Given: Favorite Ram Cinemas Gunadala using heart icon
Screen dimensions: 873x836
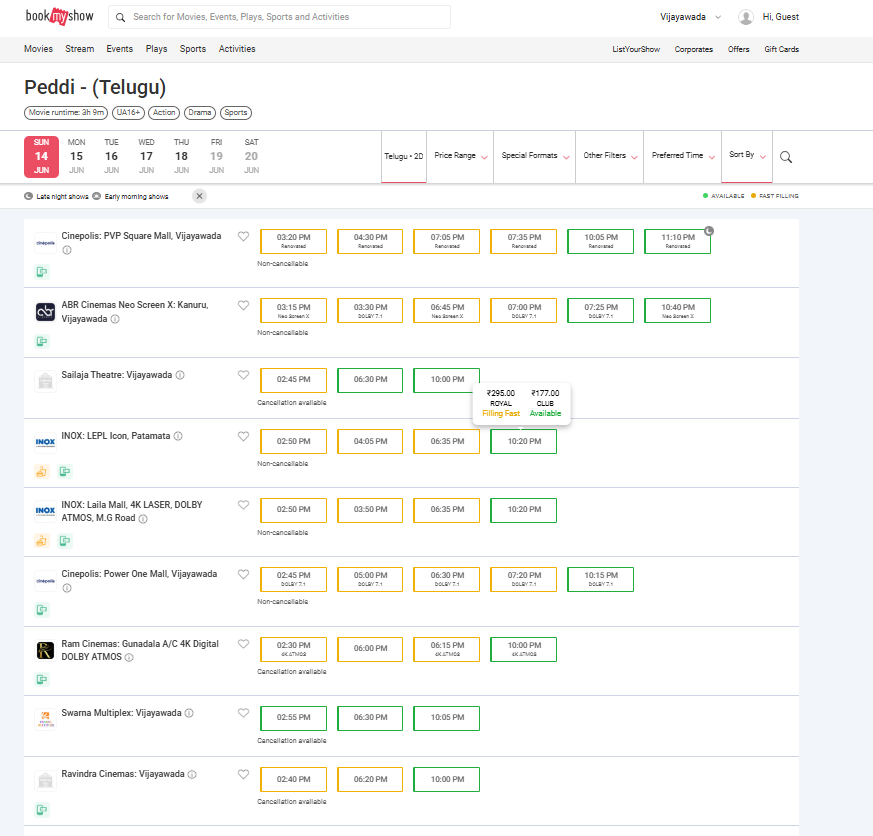Looking at the screenshot, I should (x=243, y=643).
